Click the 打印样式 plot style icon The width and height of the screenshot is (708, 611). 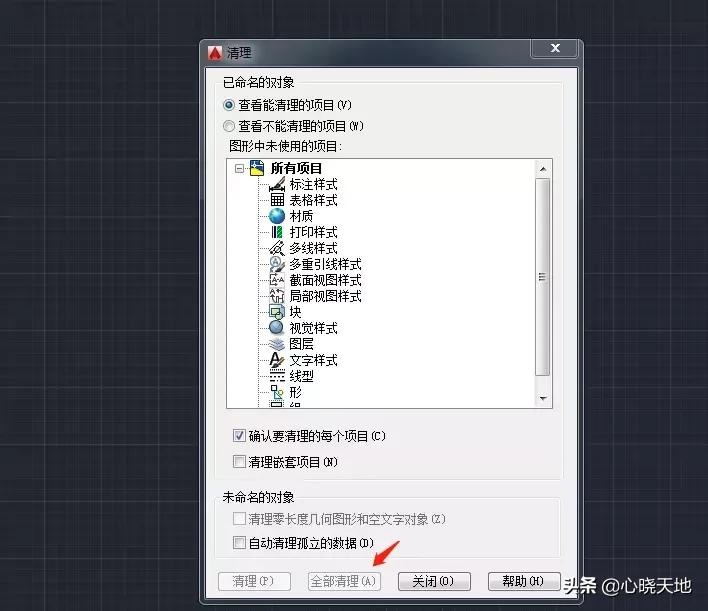point(277,232)
